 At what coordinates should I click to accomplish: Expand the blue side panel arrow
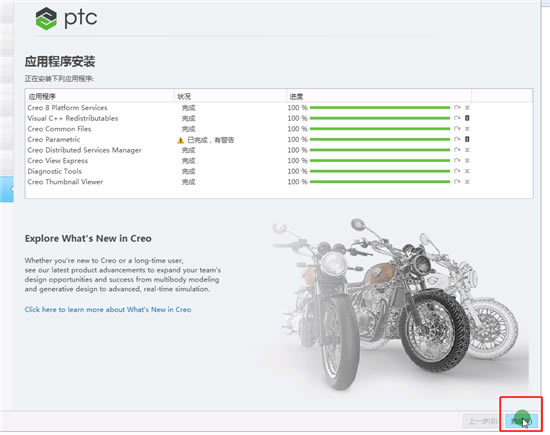7,189
